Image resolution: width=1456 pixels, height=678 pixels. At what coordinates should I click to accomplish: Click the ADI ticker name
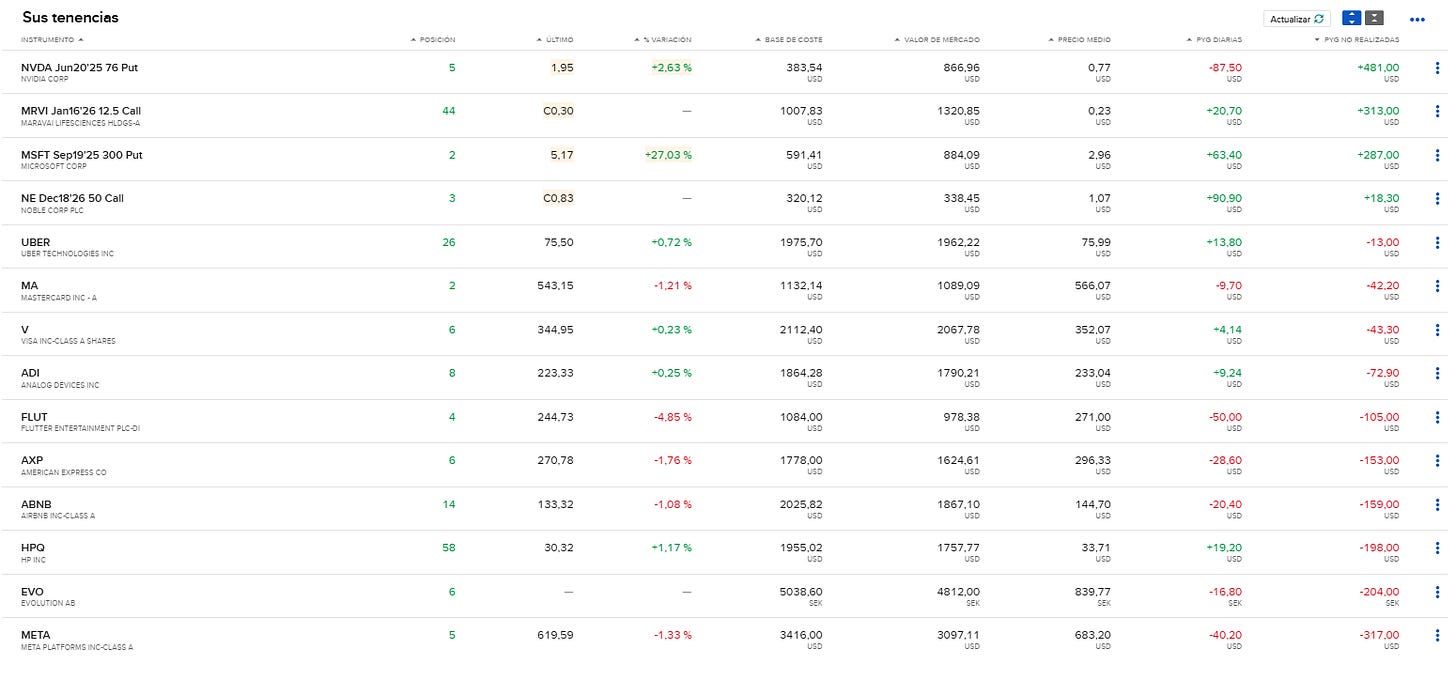[30, 373]
